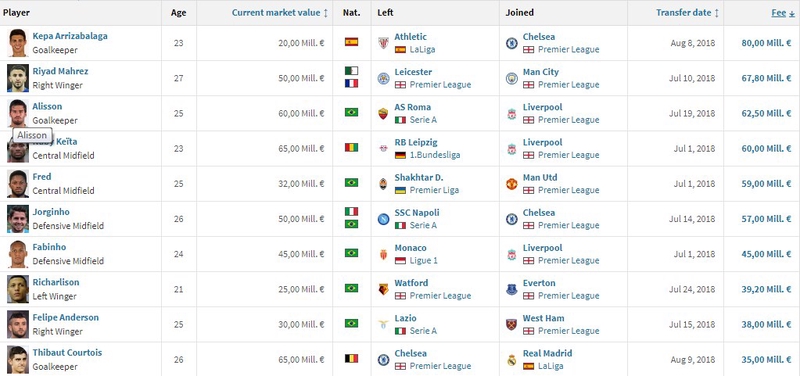Open Kepa Arrizabalaga player profile link
800x376 pixels.
[70, 36]
